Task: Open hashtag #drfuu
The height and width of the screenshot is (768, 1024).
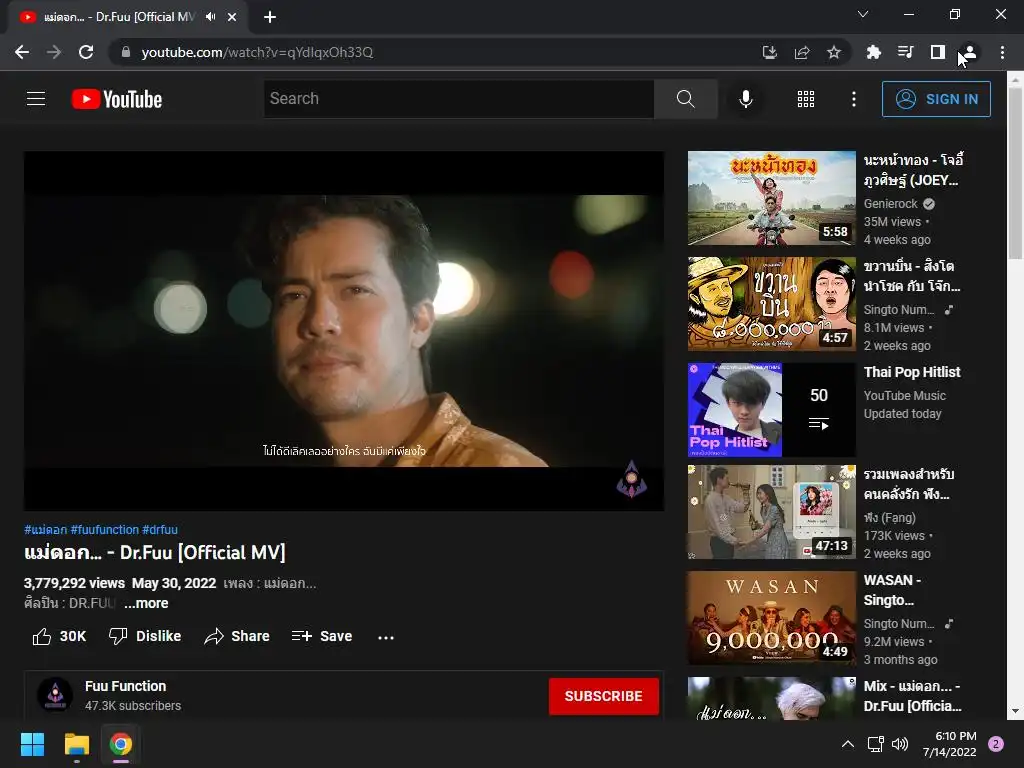Action: click(x=160, y=530)
